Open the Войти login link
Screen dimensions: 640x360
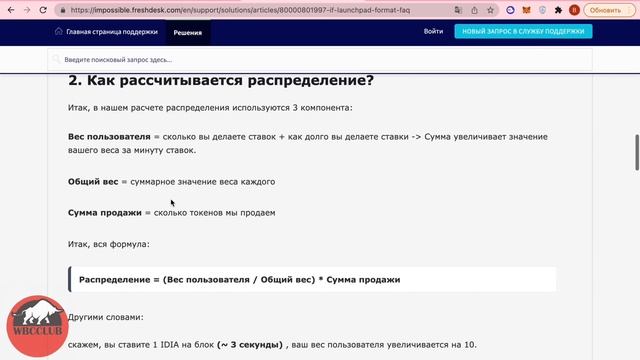coord(433,31)
